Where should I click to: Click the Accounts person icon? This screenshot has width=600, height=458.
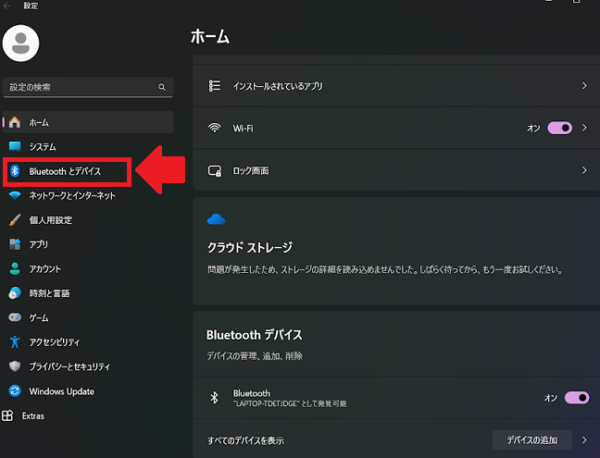(x=15, y=269)
